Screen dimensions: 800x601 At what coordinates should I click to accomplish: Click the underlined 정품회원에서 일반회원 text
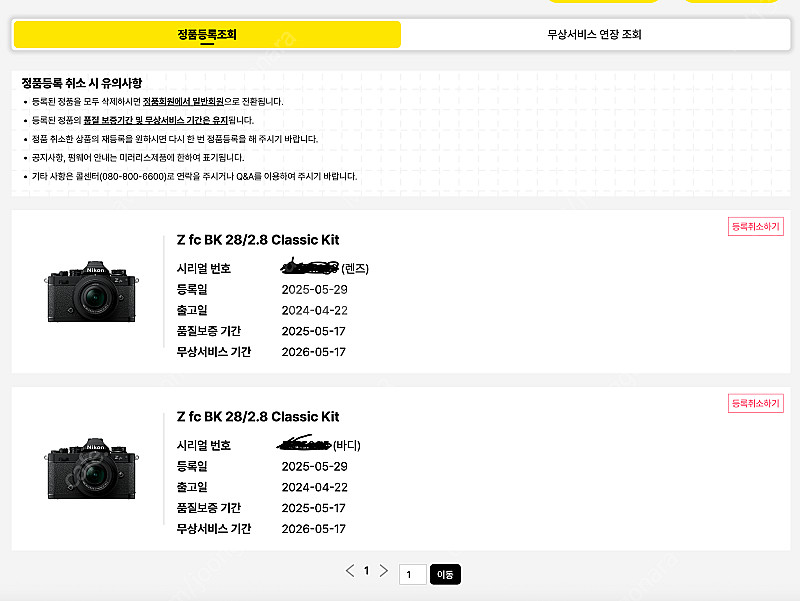point(183,102)
